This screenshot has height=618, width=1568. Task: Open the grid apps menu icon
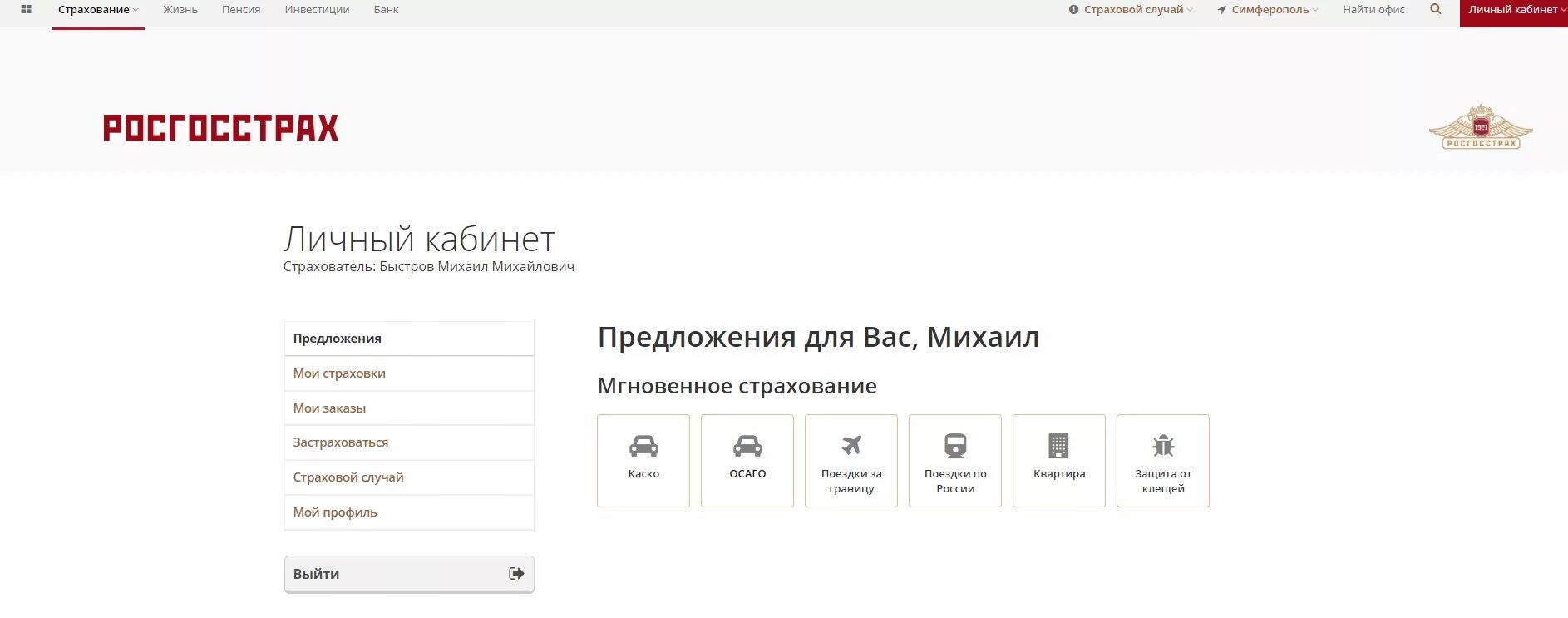(26, 10)
